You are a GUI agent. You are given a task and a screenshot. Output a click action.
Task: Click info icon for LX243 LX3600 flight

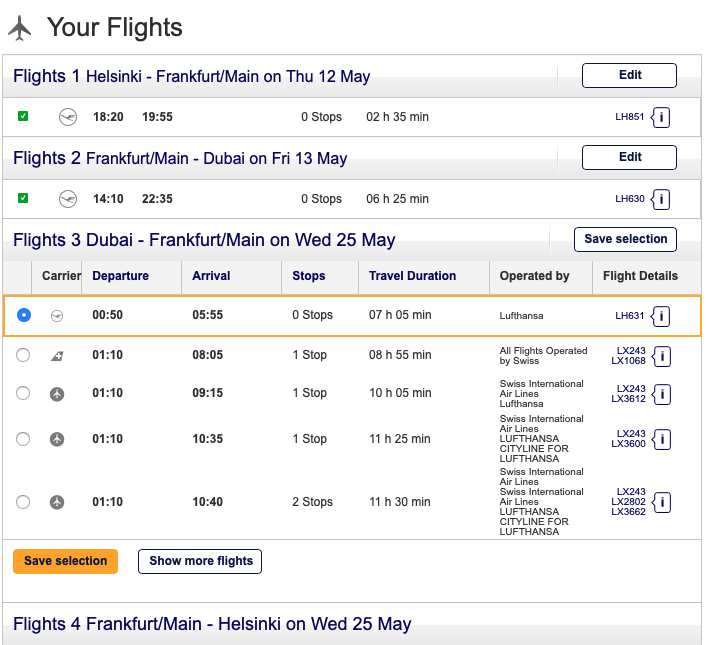click(661, 439)
